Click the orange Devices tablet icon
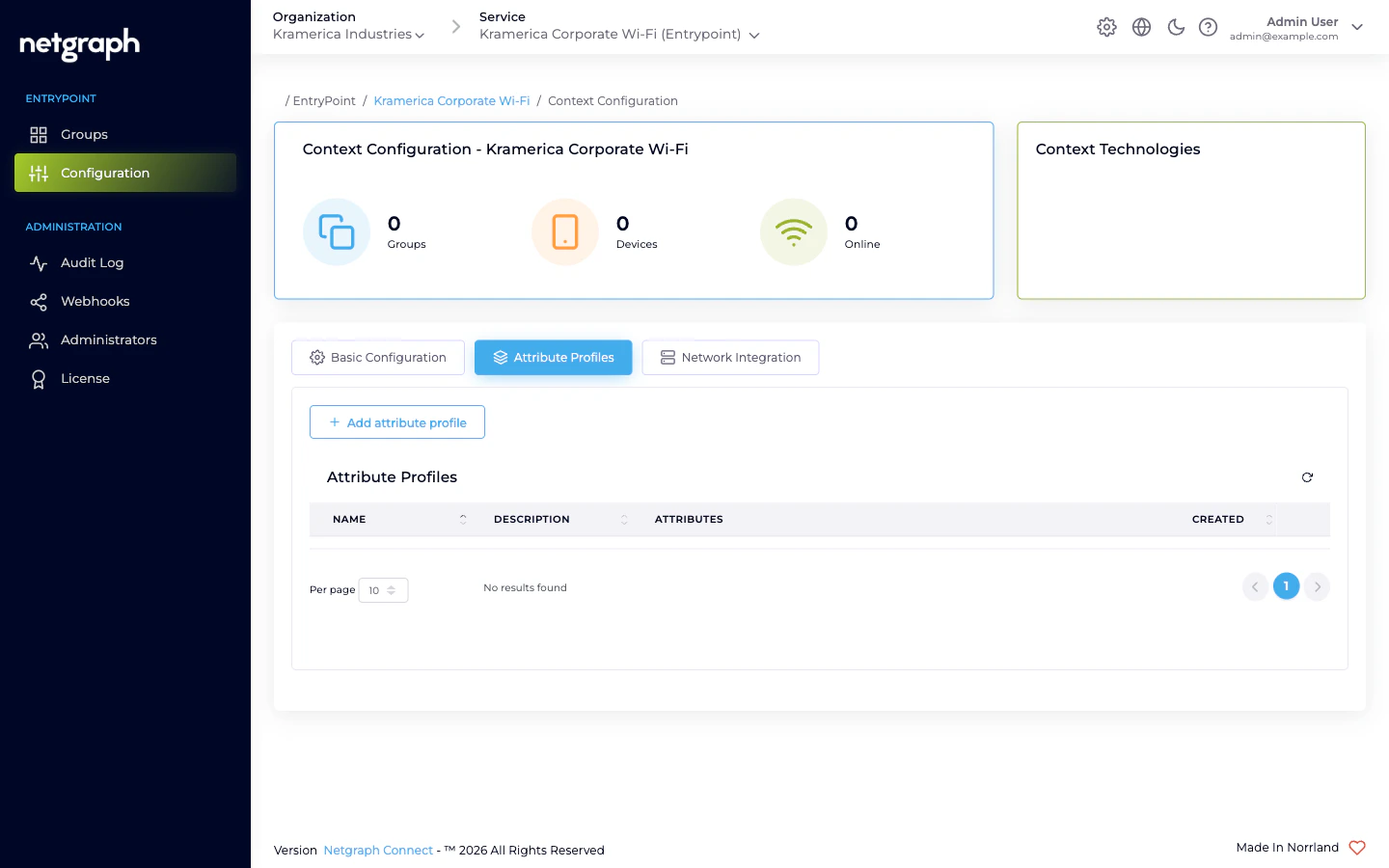Viewport: 1389px width, 868px height. [565, 231]
